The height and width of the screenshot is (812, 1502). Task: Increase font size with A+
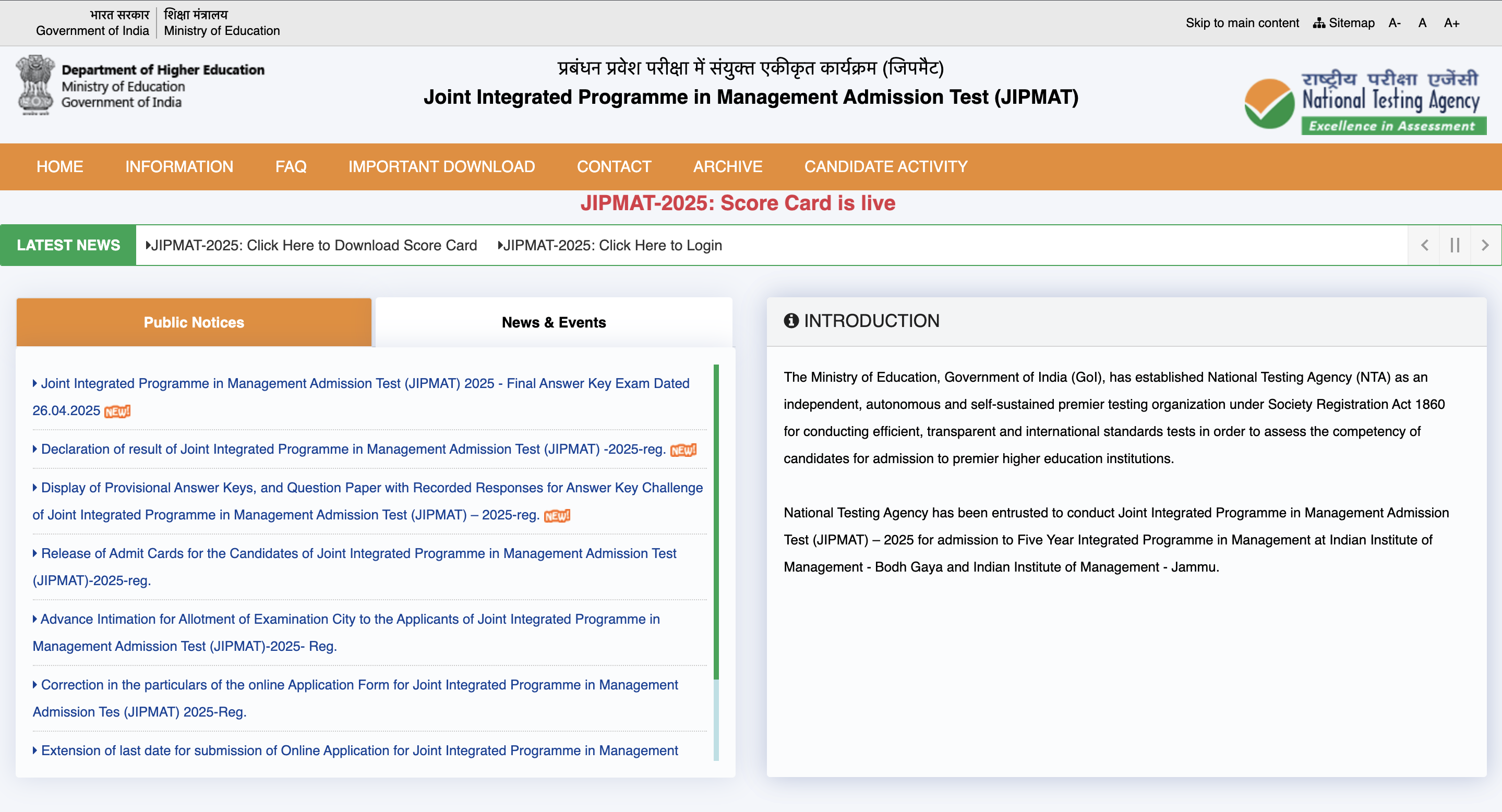coord(1451,23)
